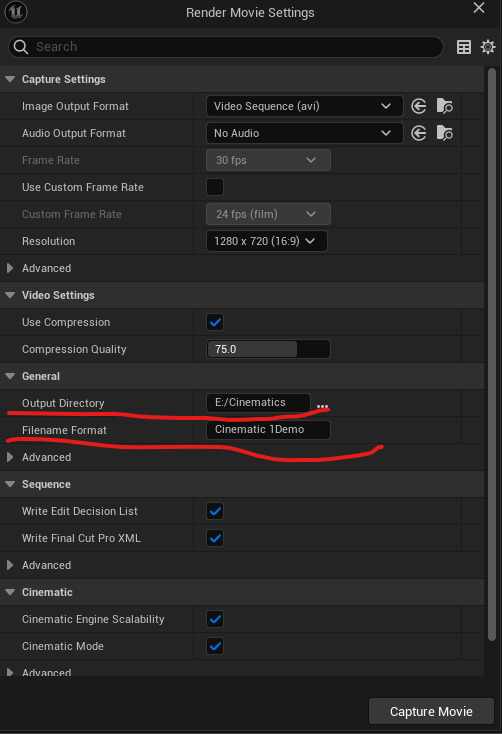This screenshot has width=502, height=734.
Task: Click the Unreal Engine logo icon
Action: (16, 12)
